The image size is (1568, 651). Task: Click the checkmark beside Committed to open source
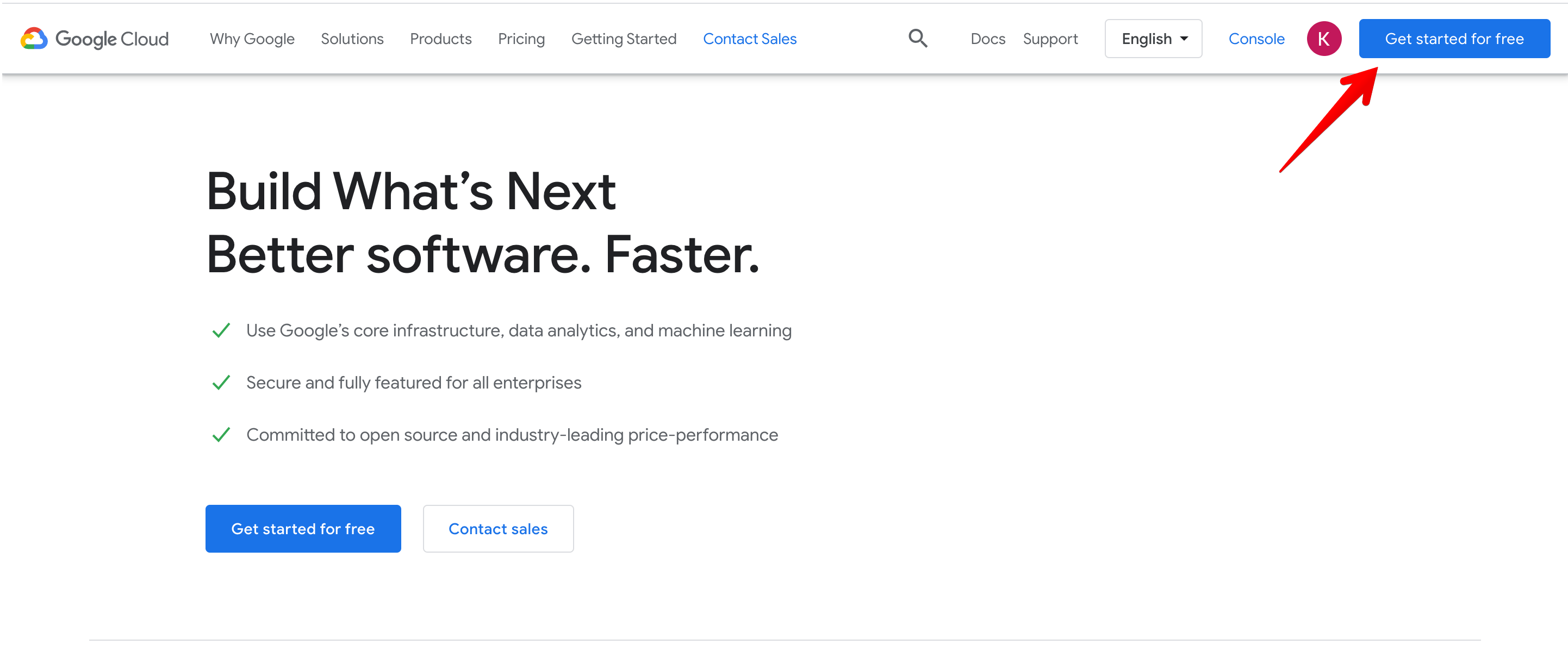pyautogui.click(x=221, y=435)
